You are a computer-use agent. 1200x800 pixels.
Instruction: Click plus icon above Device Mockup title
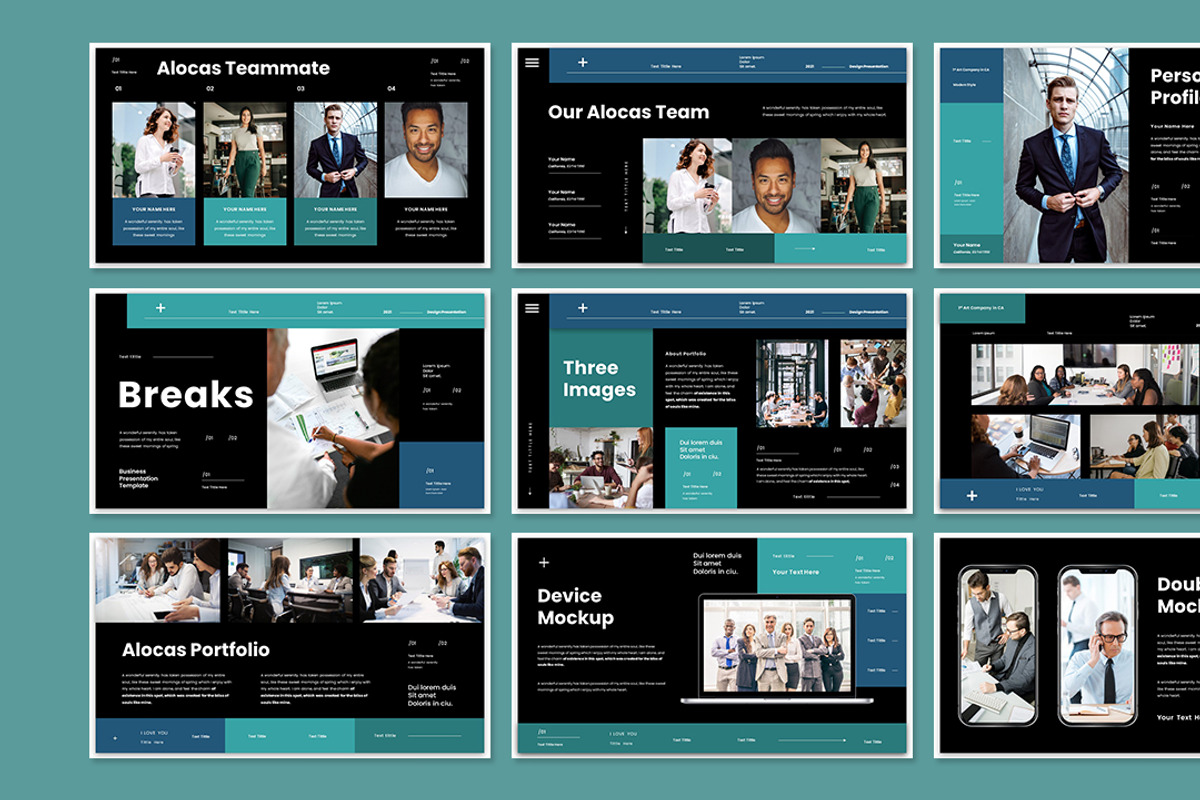pyautogui.click(x=544, y=563)
